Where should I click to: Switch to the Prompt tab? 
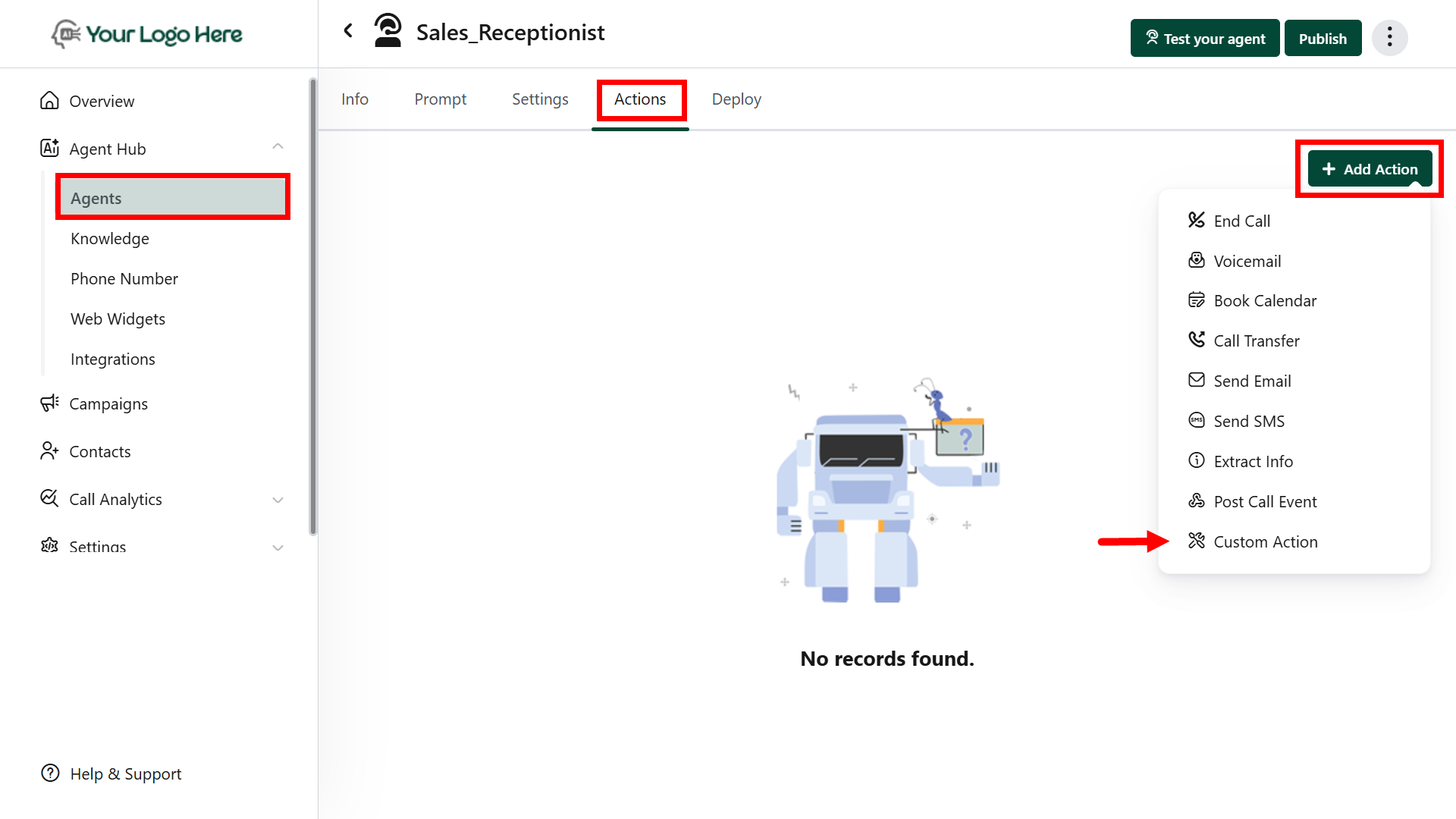[x=440, y=99]
